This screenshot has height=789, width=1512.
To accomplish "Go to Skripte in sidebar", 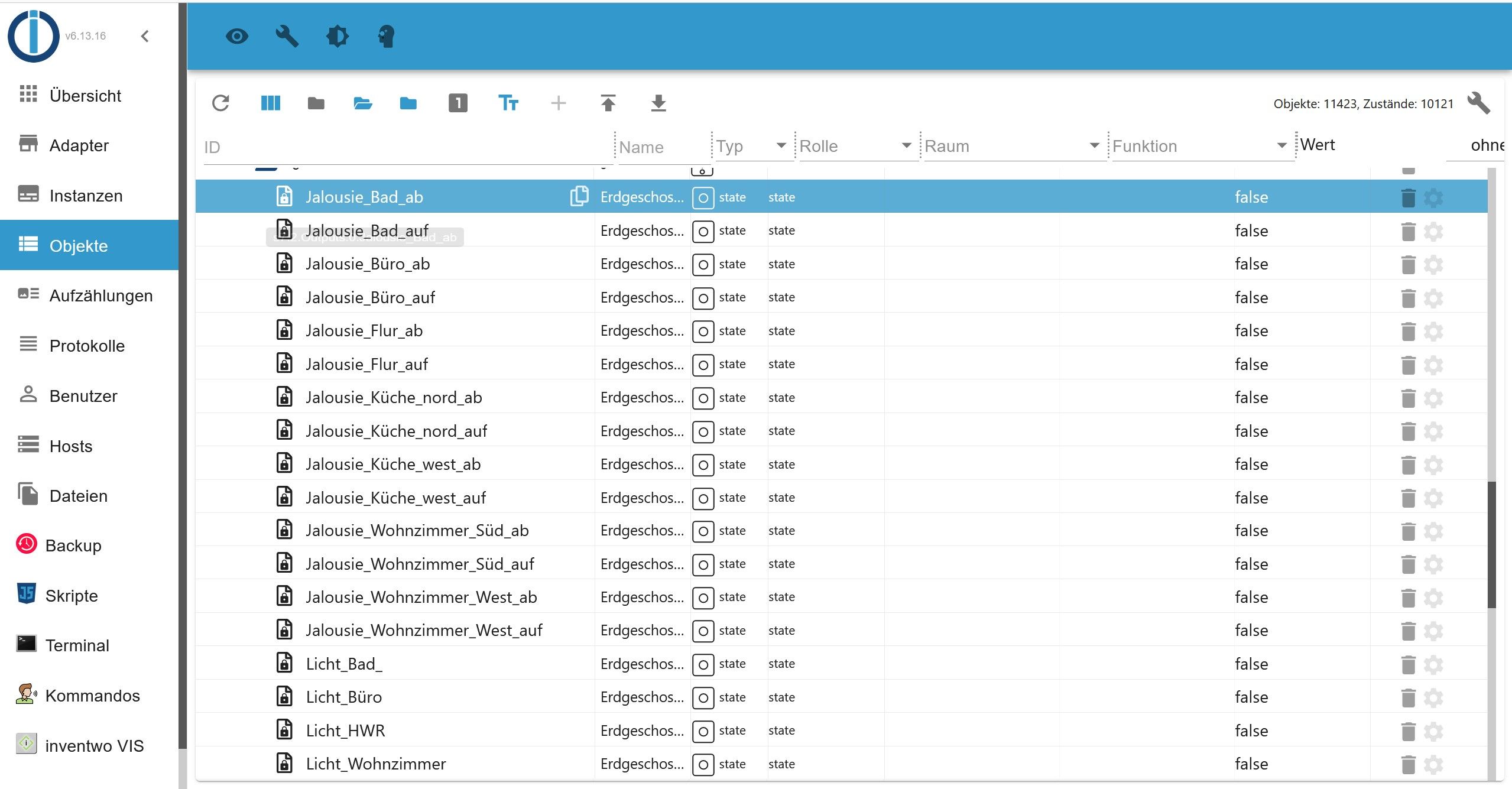I will pyautogui.click(x=72, y=596).
